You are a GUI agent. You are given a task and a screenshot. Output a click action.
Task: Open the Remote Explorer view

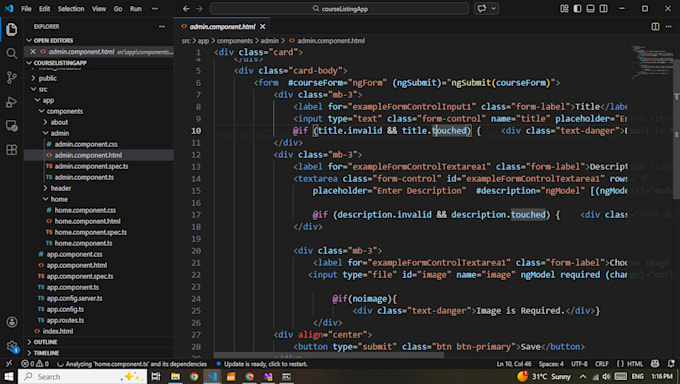click(x=12, y=126)
